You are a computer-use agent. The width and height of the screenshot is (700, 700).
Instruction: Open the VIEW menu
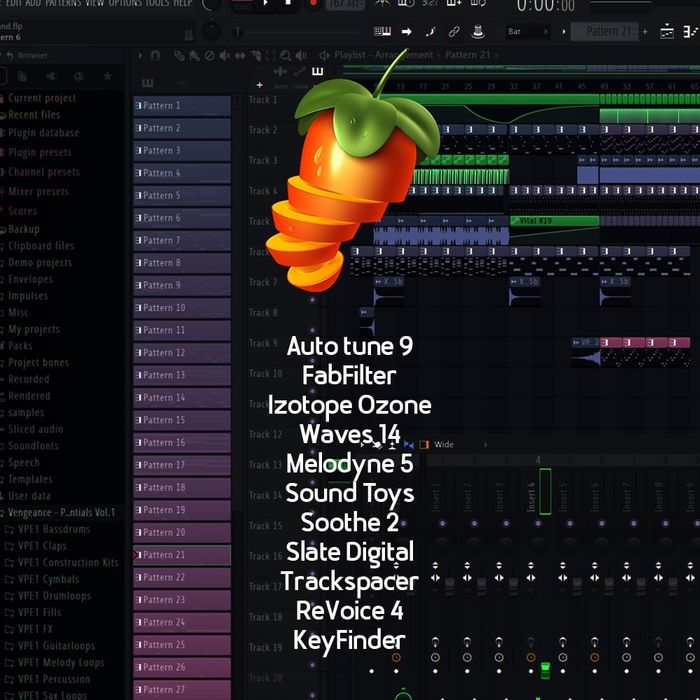(x=95, y=3)
